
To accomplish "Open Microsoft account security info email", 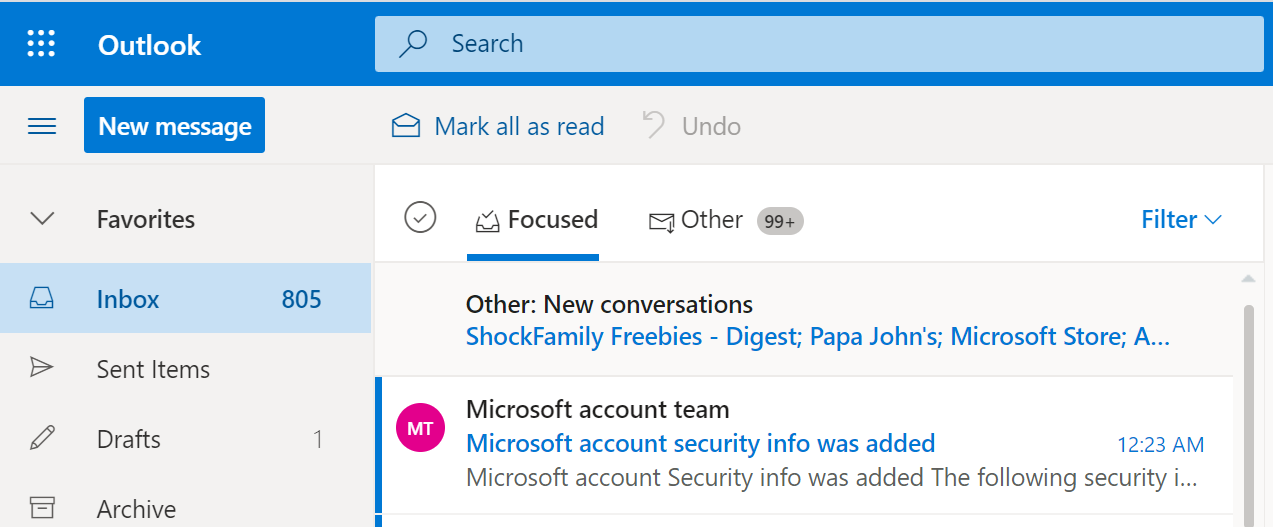I will 700,443.
